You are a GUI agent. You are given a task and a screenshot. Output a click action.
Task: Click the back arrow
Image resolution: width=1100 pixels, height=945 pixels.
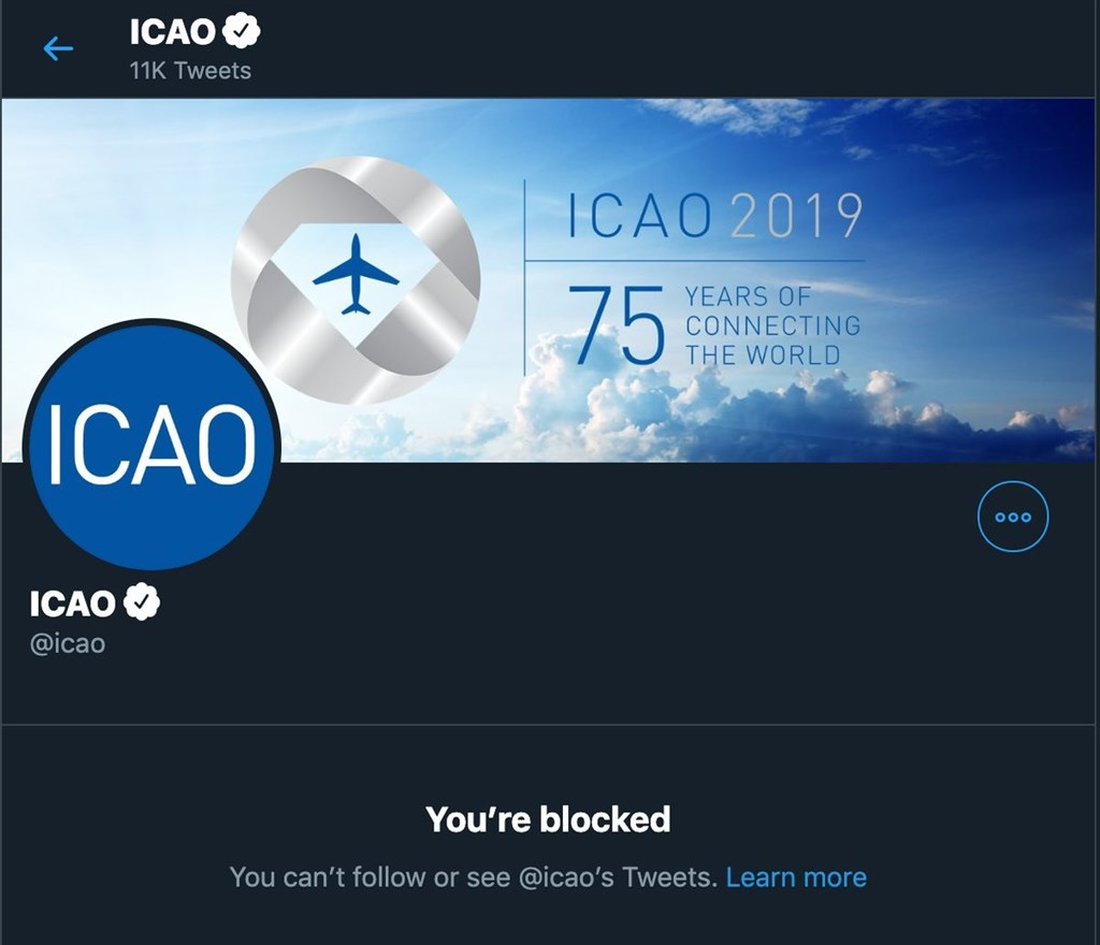(58, 48)
